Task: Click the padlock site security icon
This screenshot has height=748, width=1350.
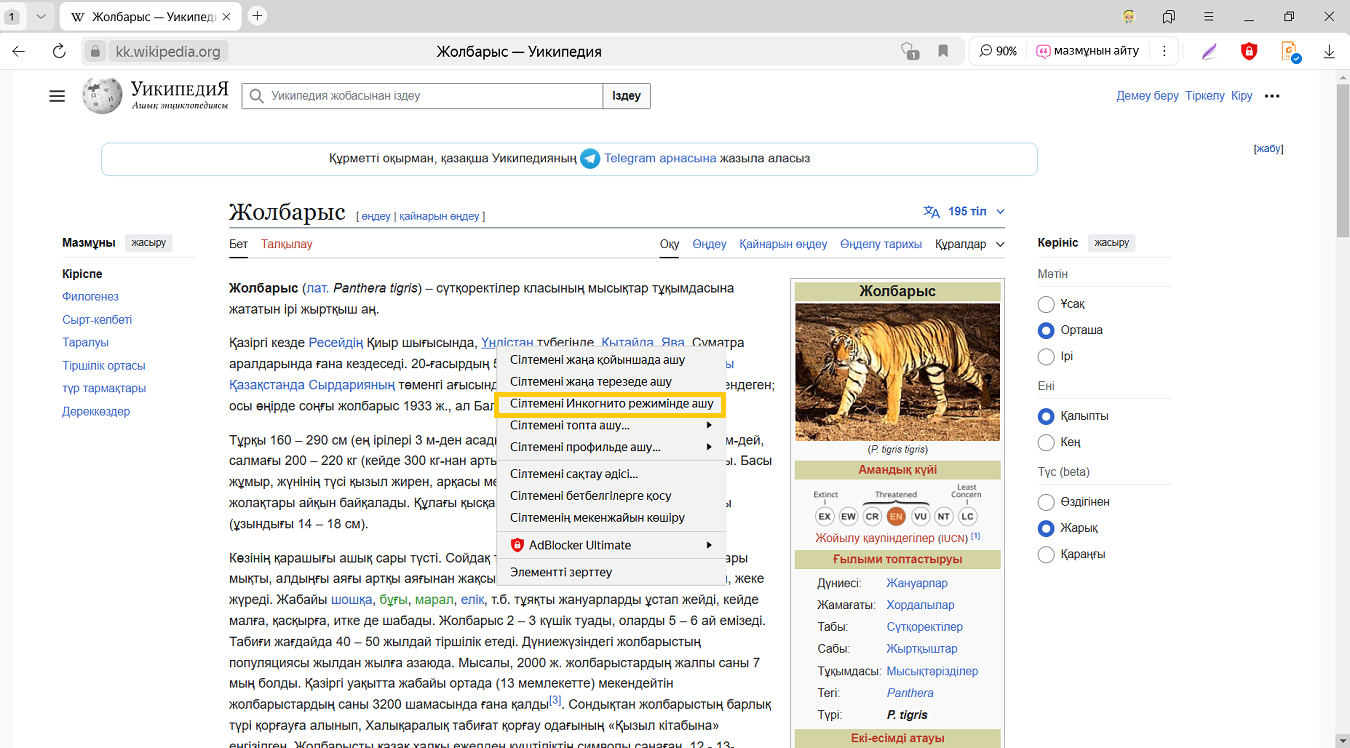Action: (x=95, y=51)
